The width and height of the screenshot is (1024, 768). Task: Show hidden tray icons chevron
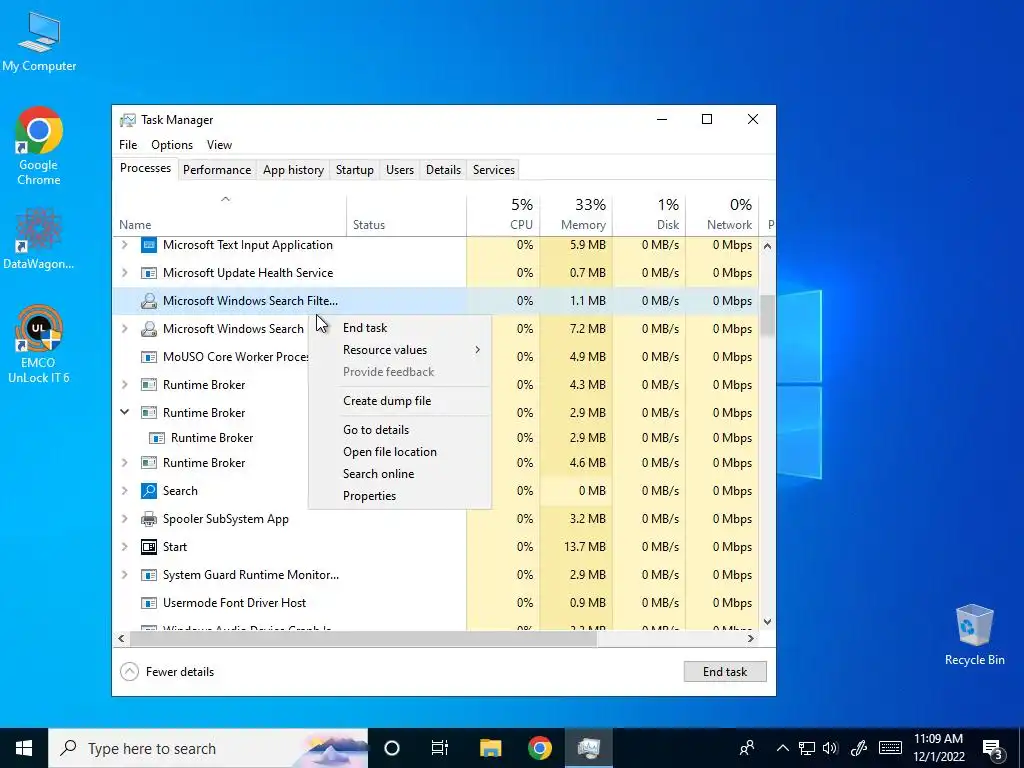coord(782,748)
